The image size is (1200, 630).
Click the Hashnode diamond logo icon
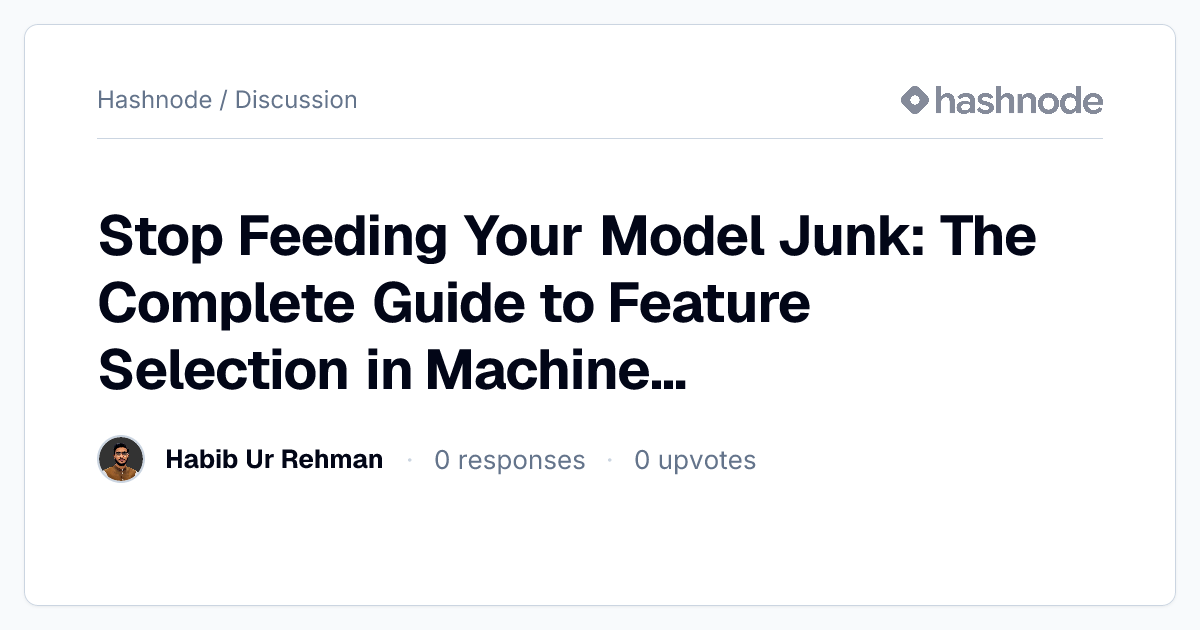[x=915, y=100]
